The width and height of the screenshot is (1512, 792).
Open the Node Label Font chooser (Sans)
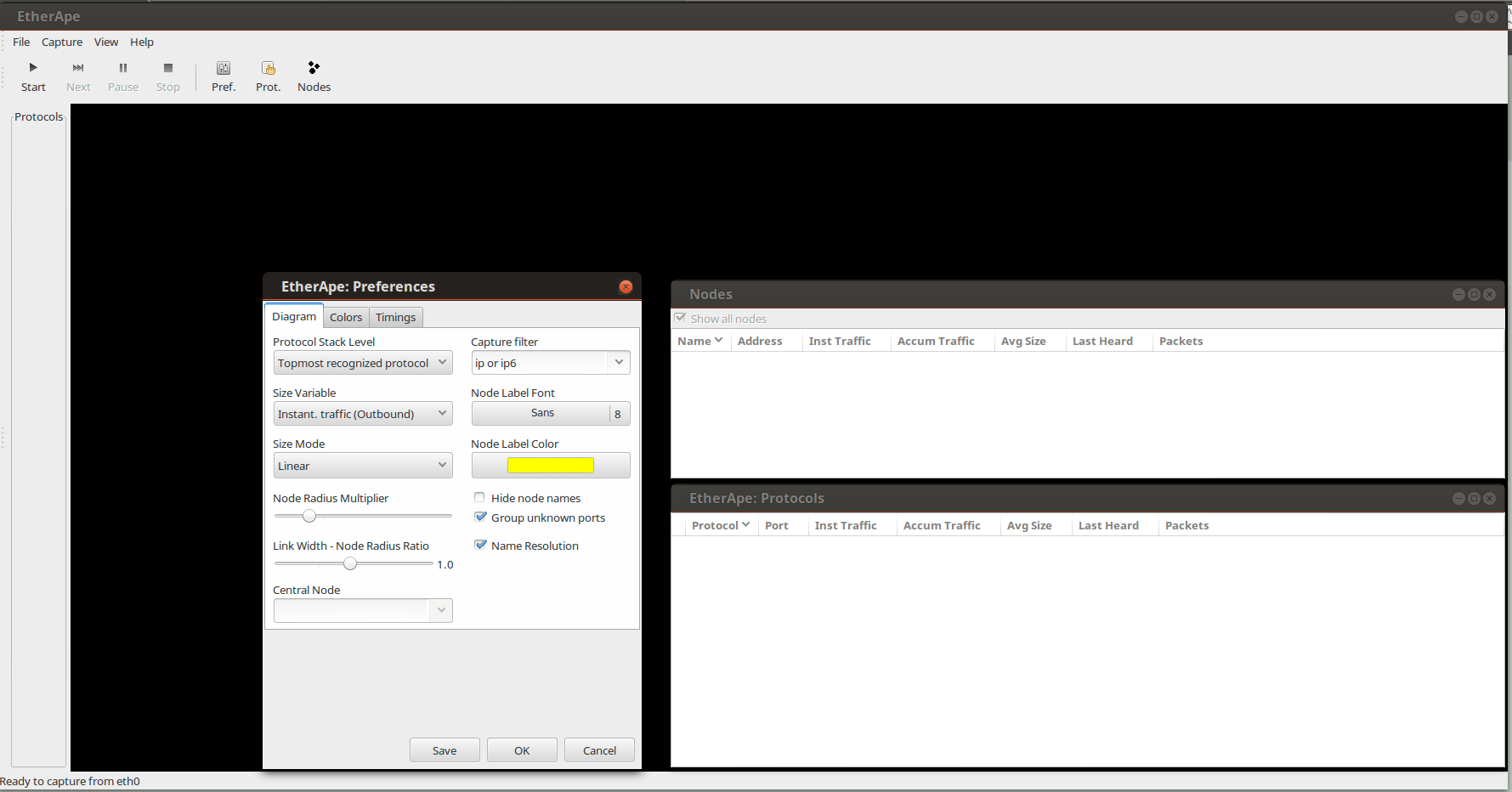551,413
